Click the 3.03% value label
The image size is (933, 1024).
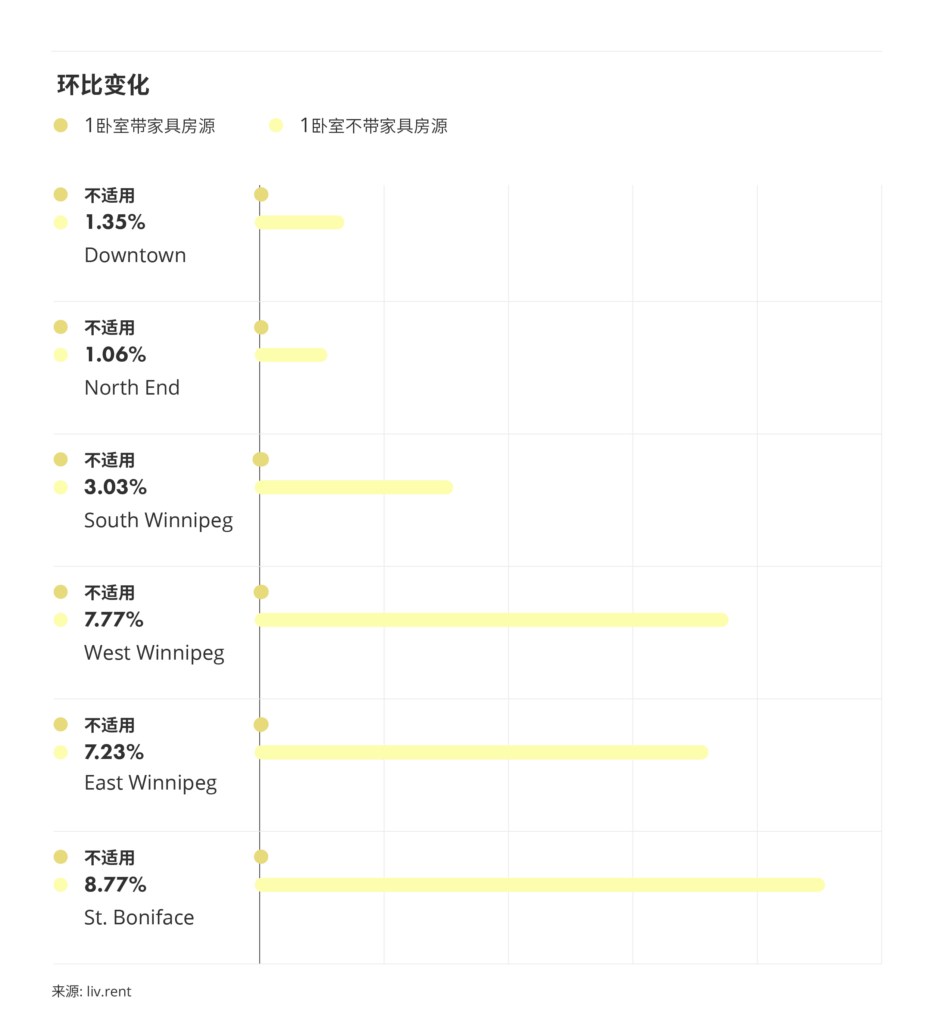click(x=115, y=487)
